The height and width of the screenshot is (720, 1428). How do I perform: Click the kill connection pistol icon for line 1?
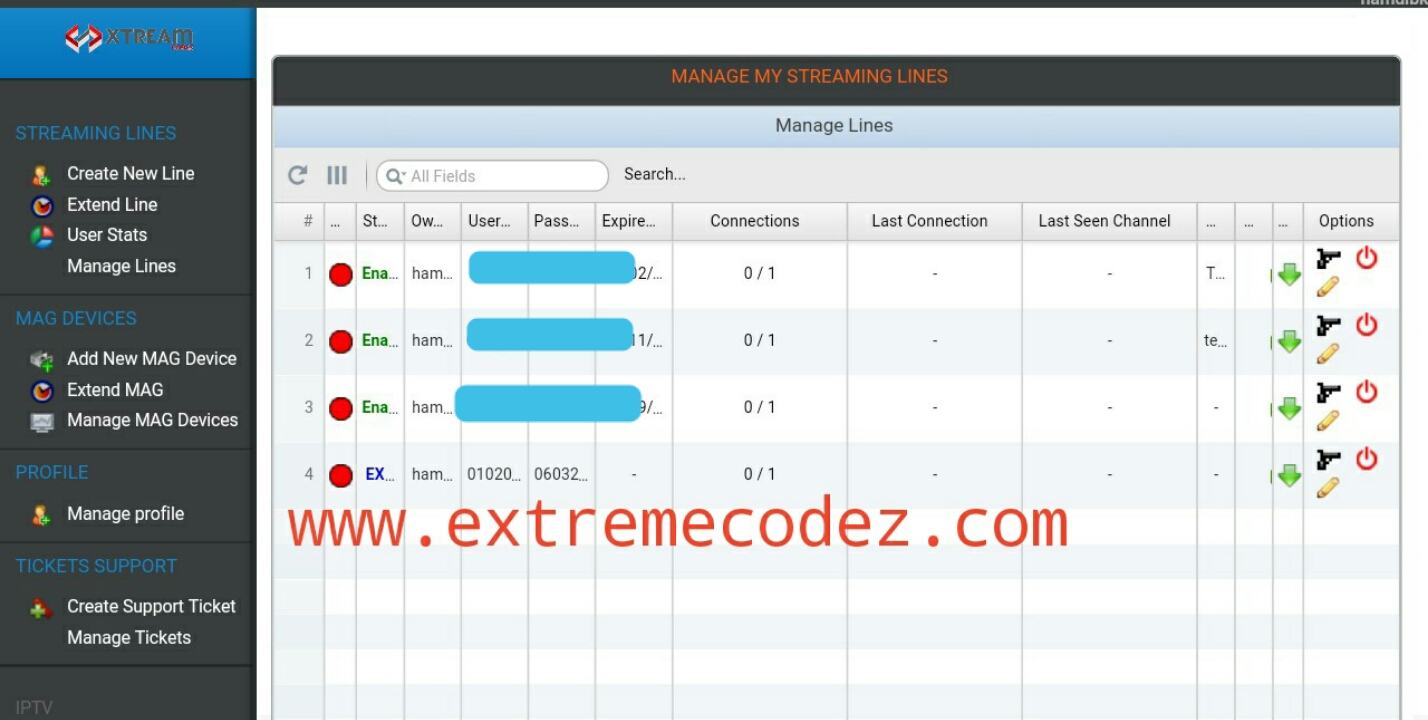click(1328, 258)
